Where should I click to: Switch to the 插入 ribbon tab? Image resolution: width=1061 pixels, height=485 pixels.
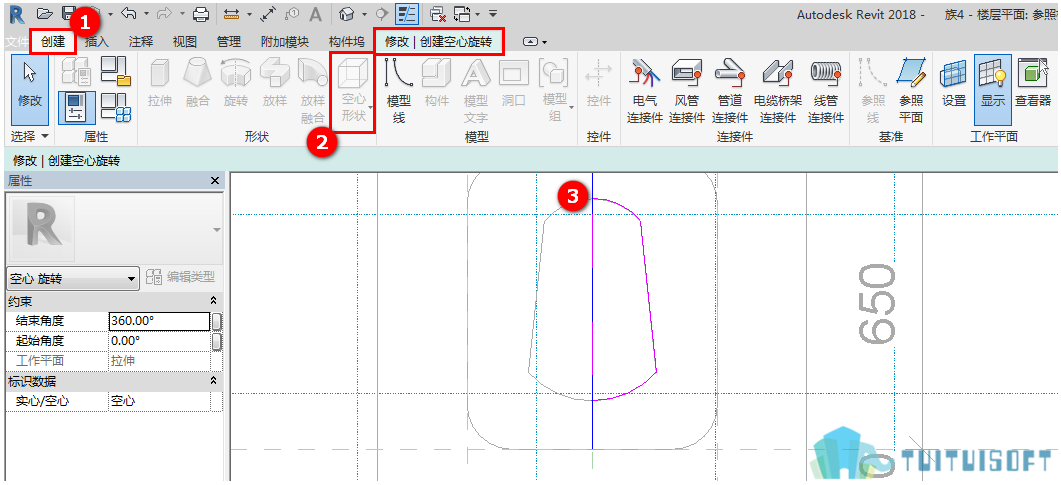(x=97, y=42)
